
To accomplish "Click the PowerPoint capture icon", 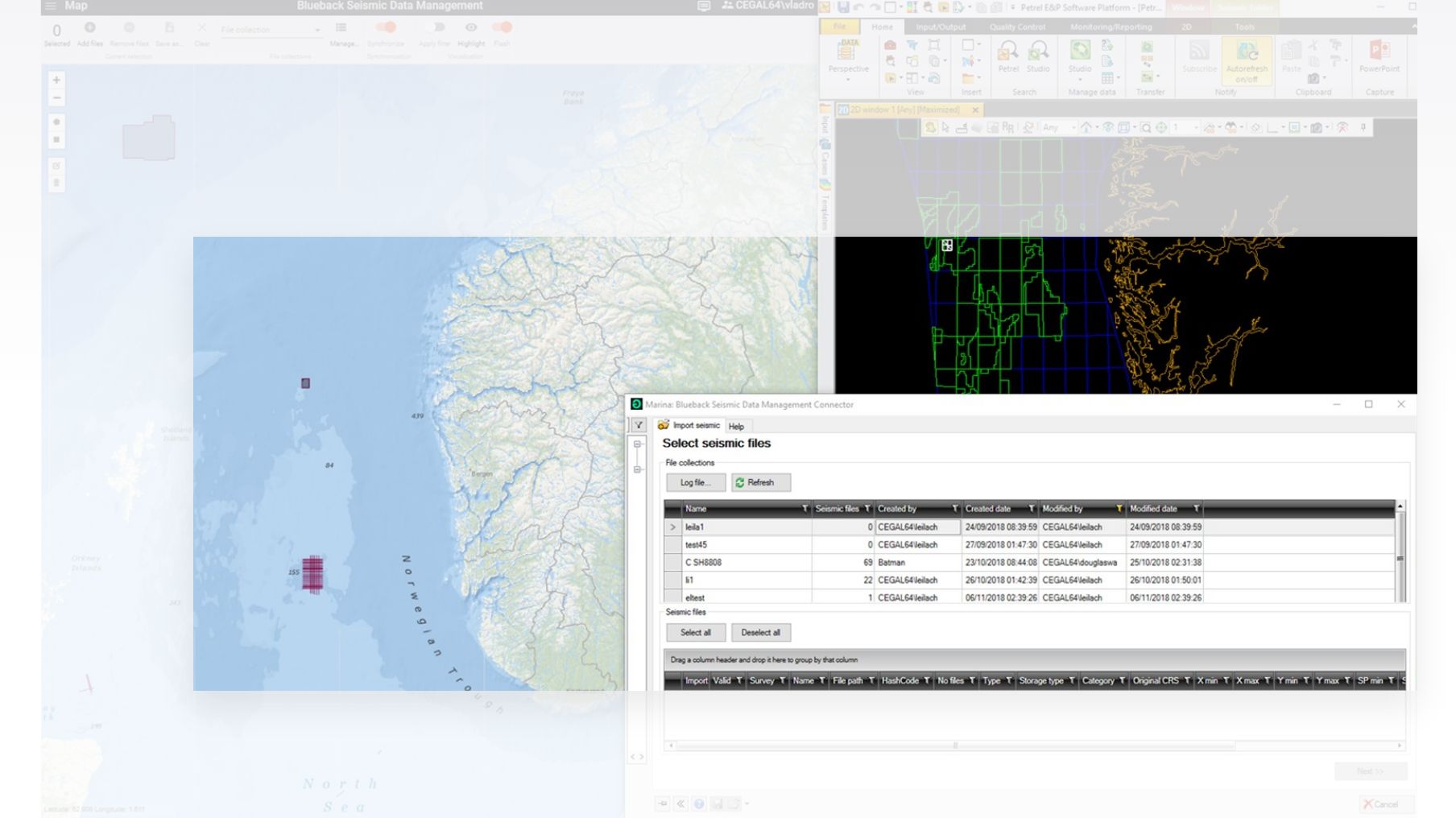I will (1379, 57).
